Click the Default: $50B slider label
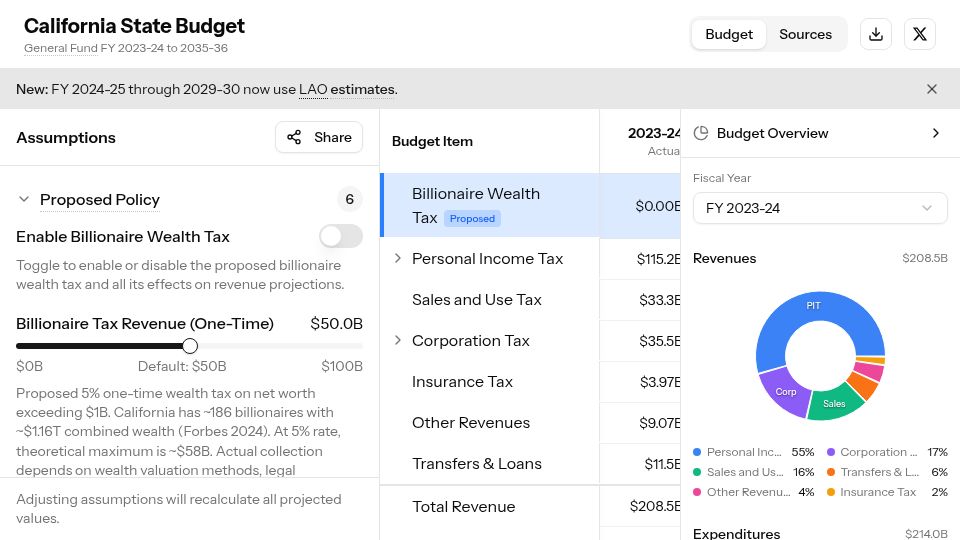 (182, 366)
